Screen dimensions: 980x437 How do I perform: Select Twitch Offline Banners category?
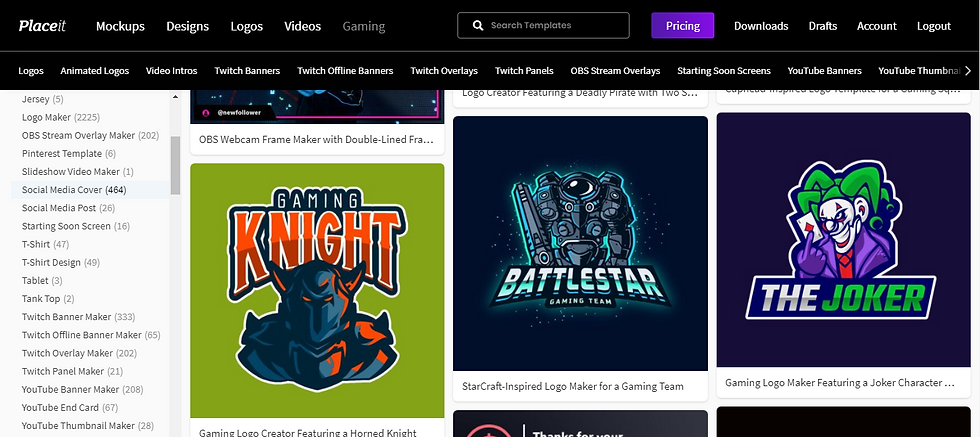[345, 71]
